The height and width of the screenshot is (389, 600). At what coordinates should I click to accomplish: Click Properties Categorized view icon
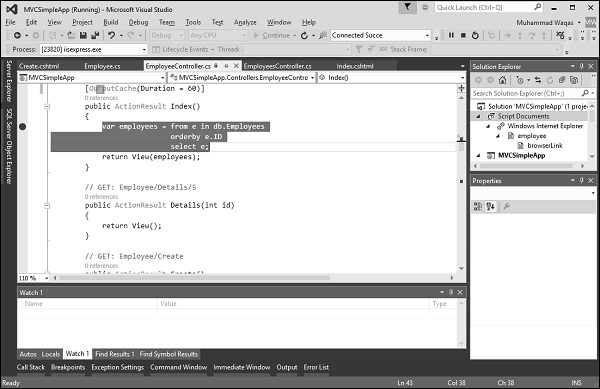(478, 207)
